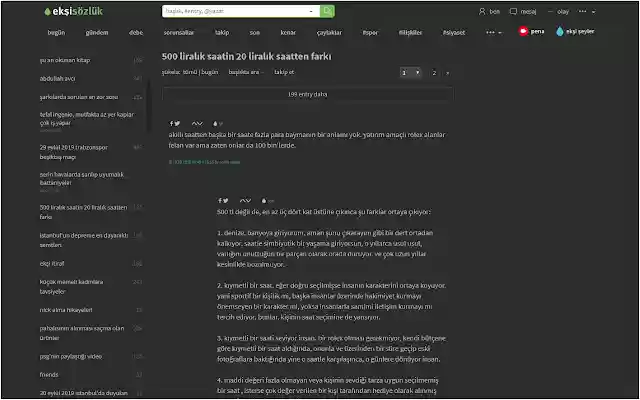Upvote the first entry about akıllı saat
The image size is (640, 400).
(194, 124)
